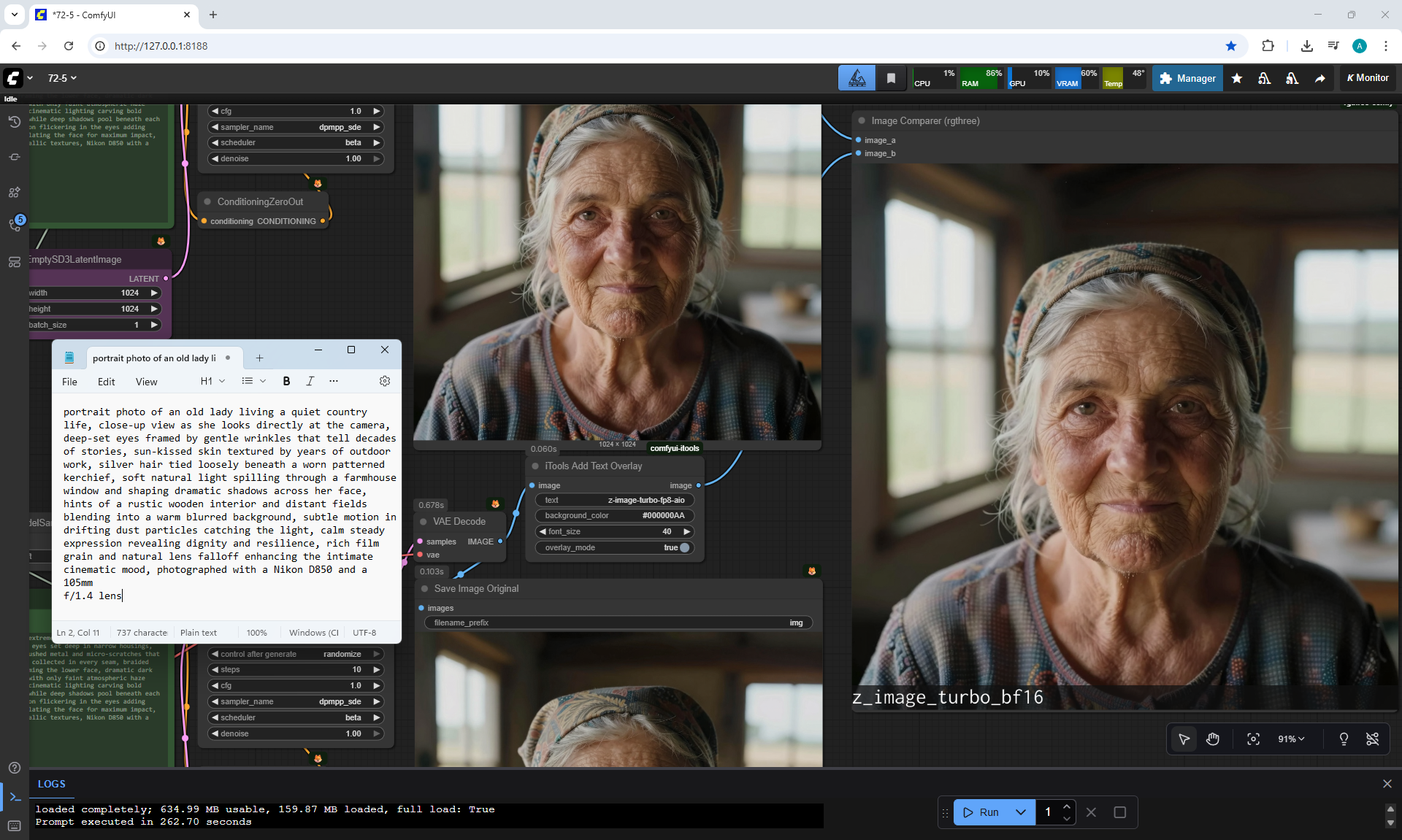Collapse the Image Comparer node via its dot

click(x=862, y=121)
